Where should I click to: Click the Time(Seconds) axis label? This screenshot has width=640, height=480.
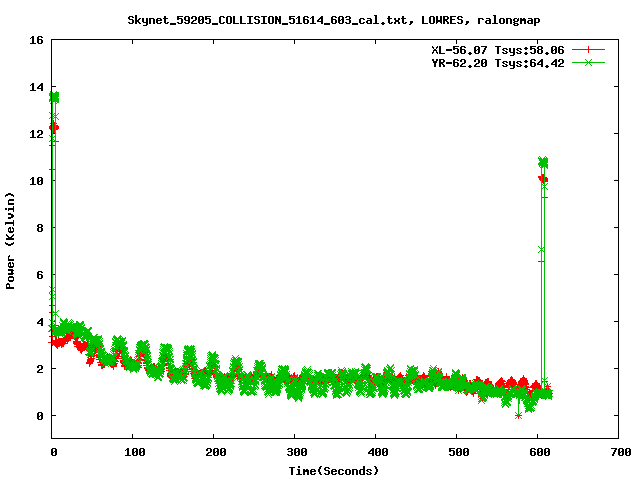coord(334,471)
